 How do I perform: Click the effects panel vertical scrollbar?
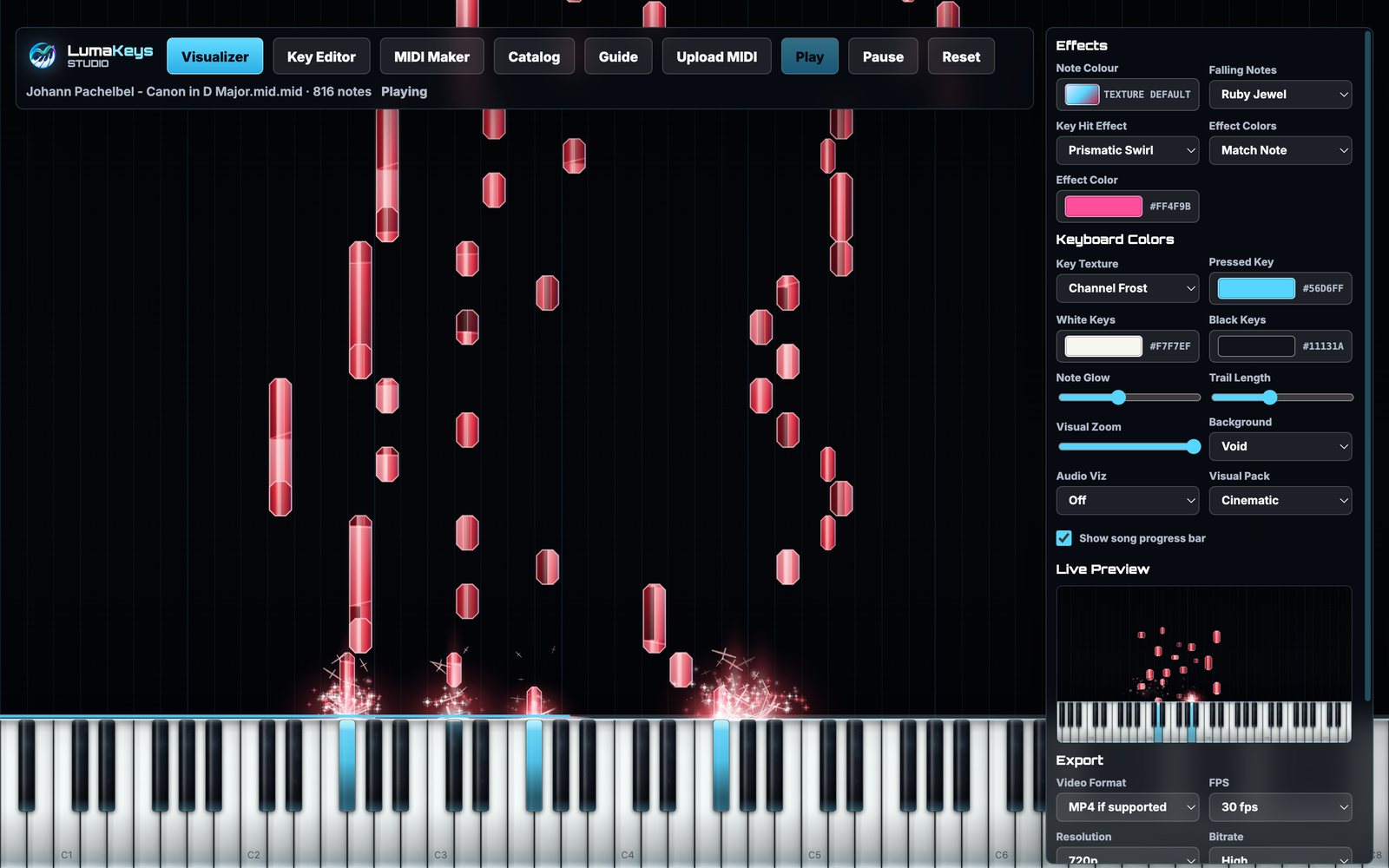click(x=1368, y=365)
